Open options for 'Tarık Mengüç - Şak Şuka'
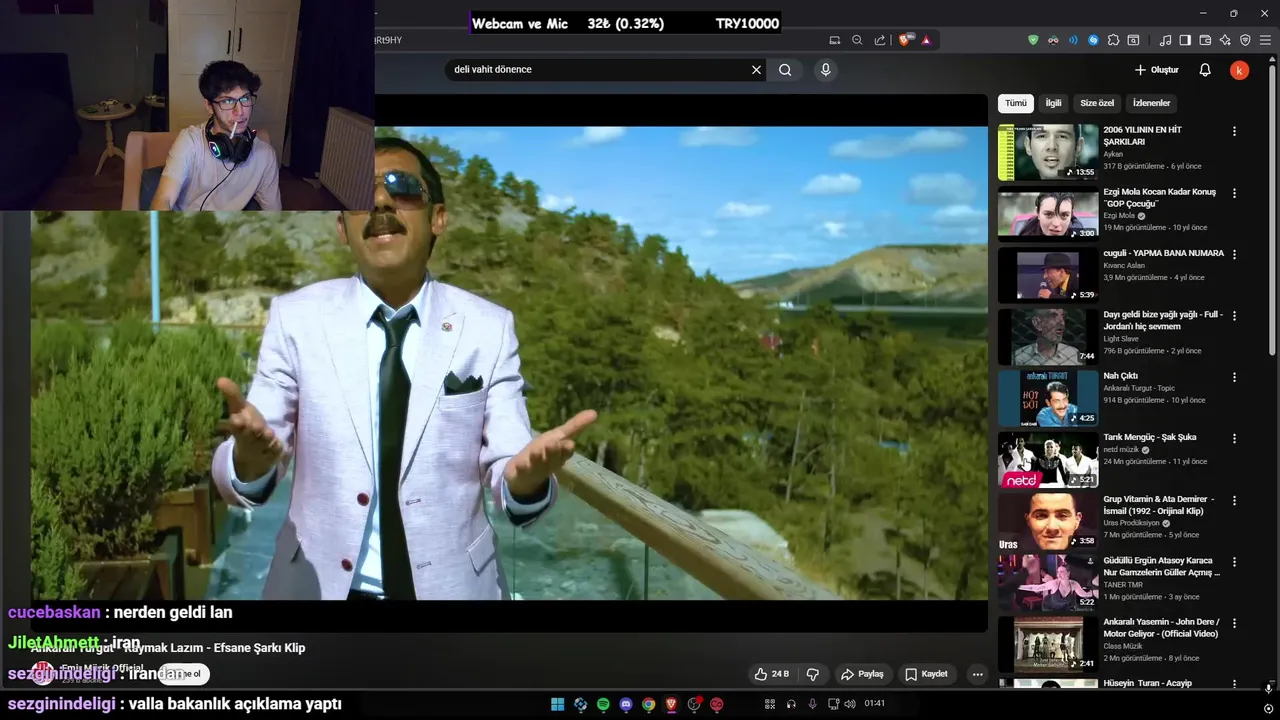Image resolution: width=1280 pixels, height=720 pixels. 1234,438
